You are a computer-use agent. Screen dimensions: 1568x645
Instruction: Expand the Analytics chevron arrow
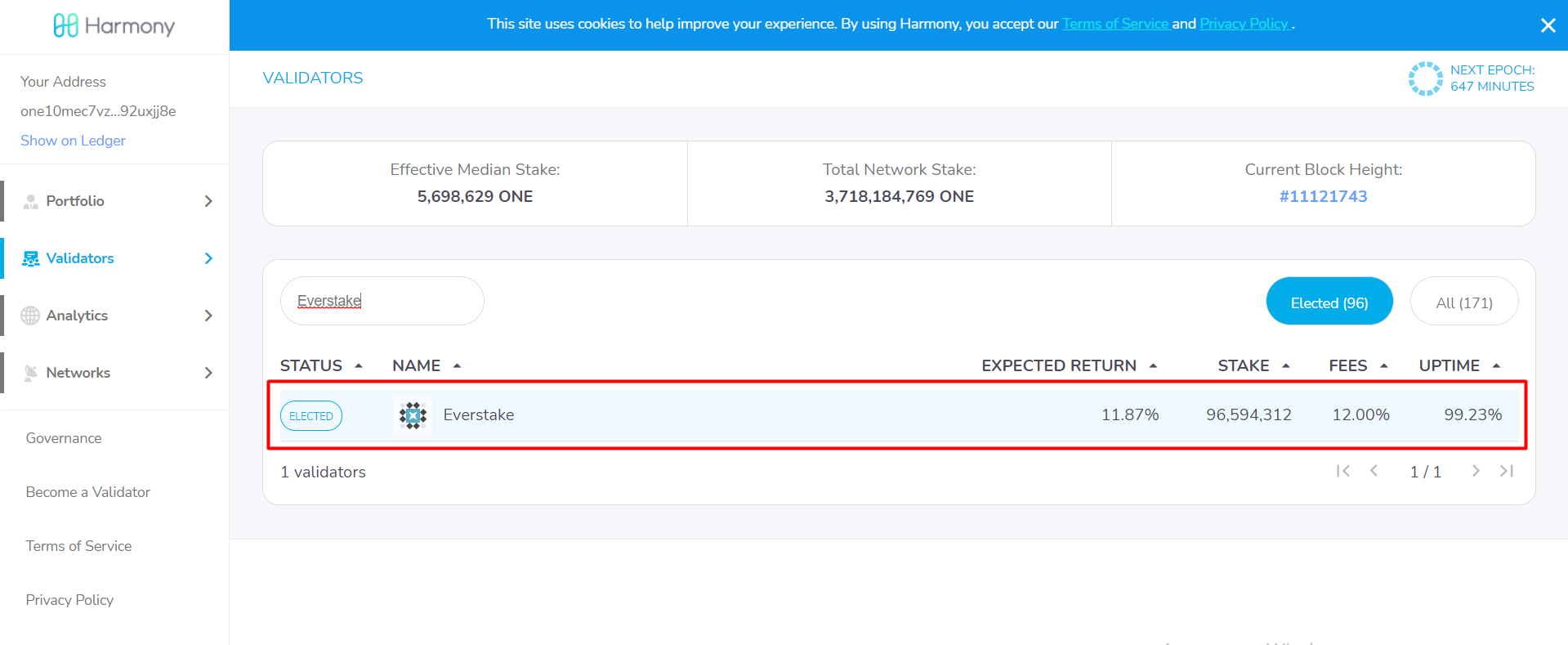(208, 316)
